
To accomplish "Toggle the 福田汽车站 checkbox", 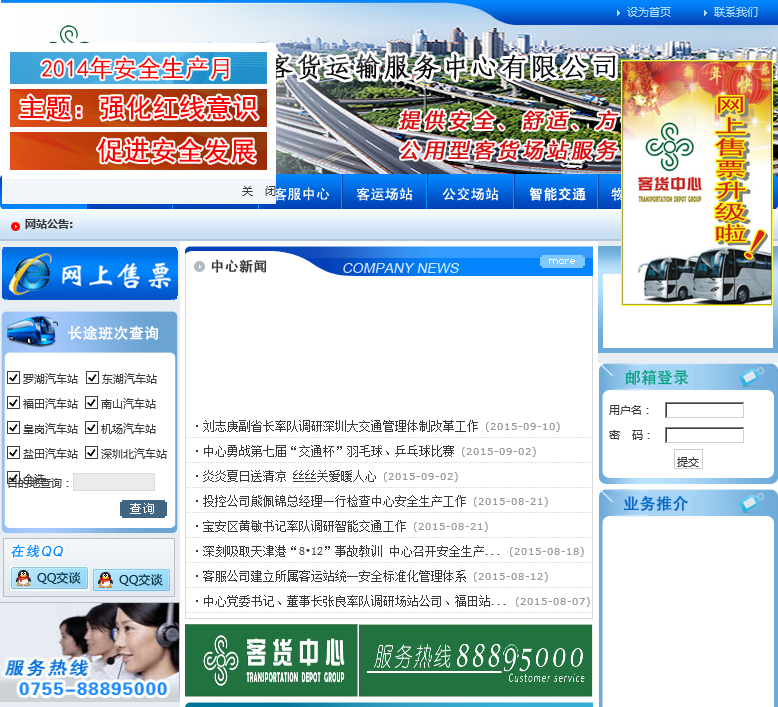I will 13,402.
